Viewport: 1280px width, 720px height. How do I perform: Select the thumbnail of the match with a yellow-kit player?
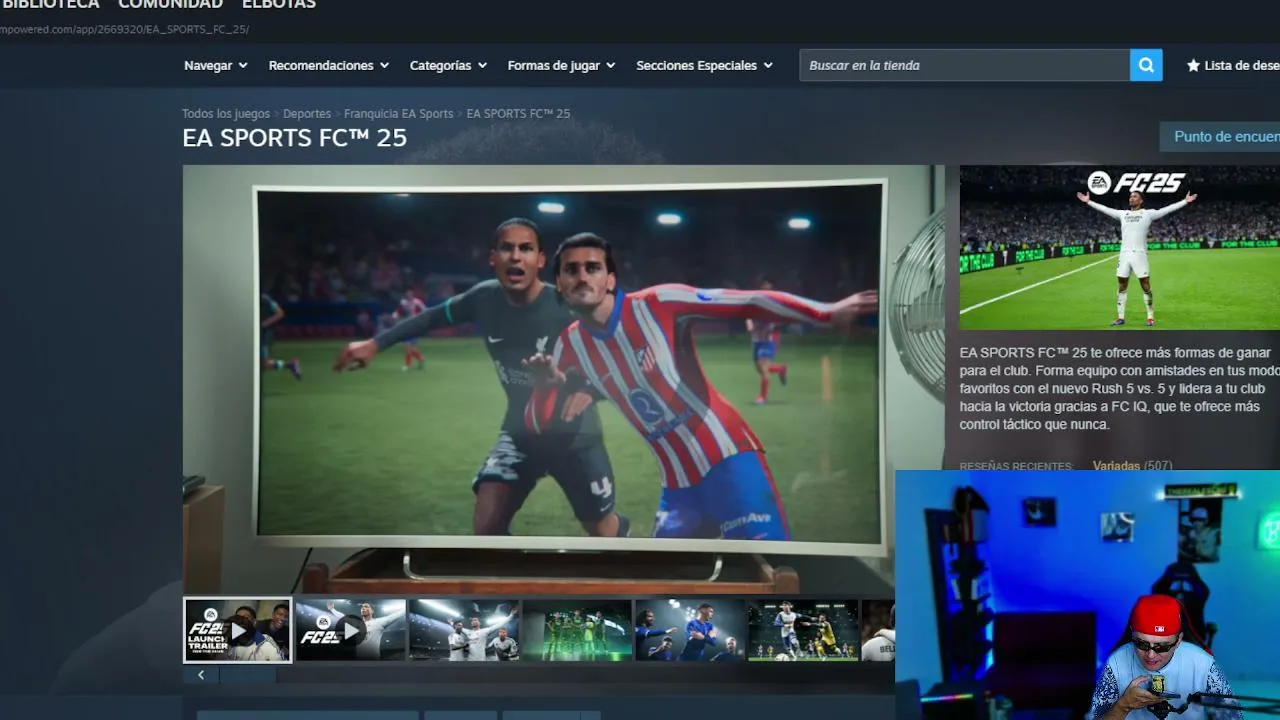pos(803,631)
